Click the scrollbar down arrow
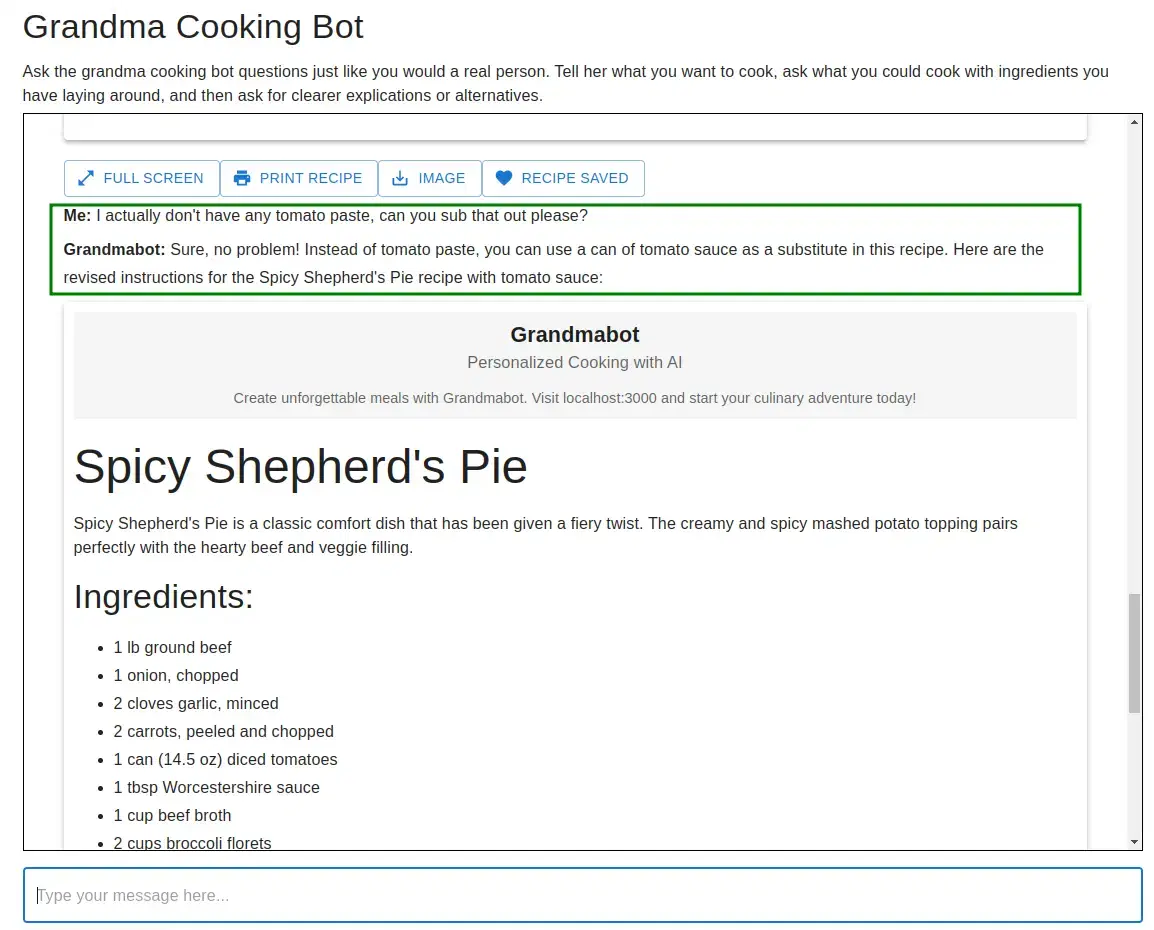Image resolution: width=1154 pixels, height=930 pixels. (x=1134, y=842)
